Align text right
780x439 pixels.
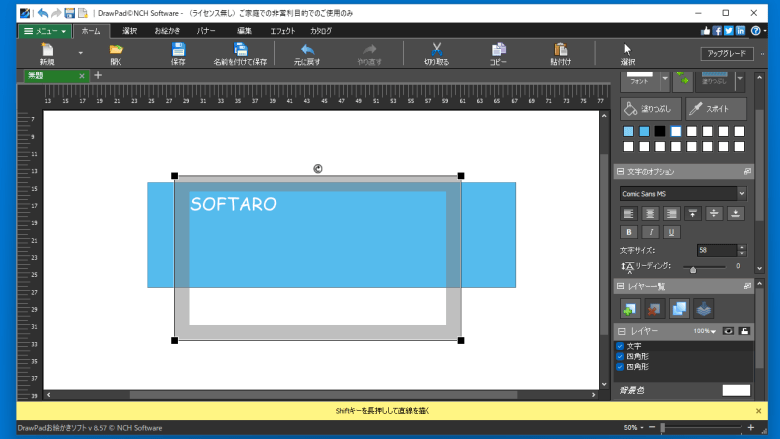point(671,214)
